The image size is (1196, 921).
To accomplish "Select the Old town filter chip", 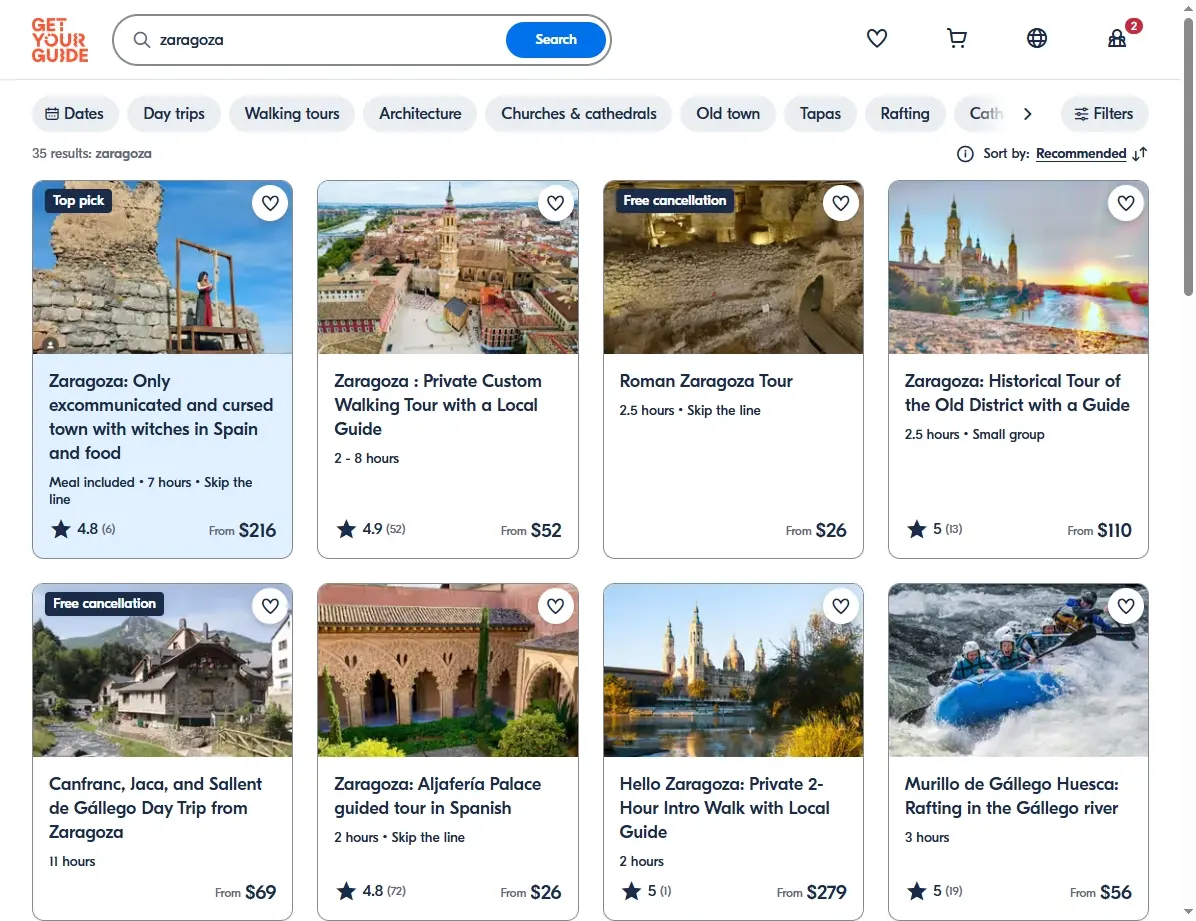I will pyautogui.click(x=728, y=114).
